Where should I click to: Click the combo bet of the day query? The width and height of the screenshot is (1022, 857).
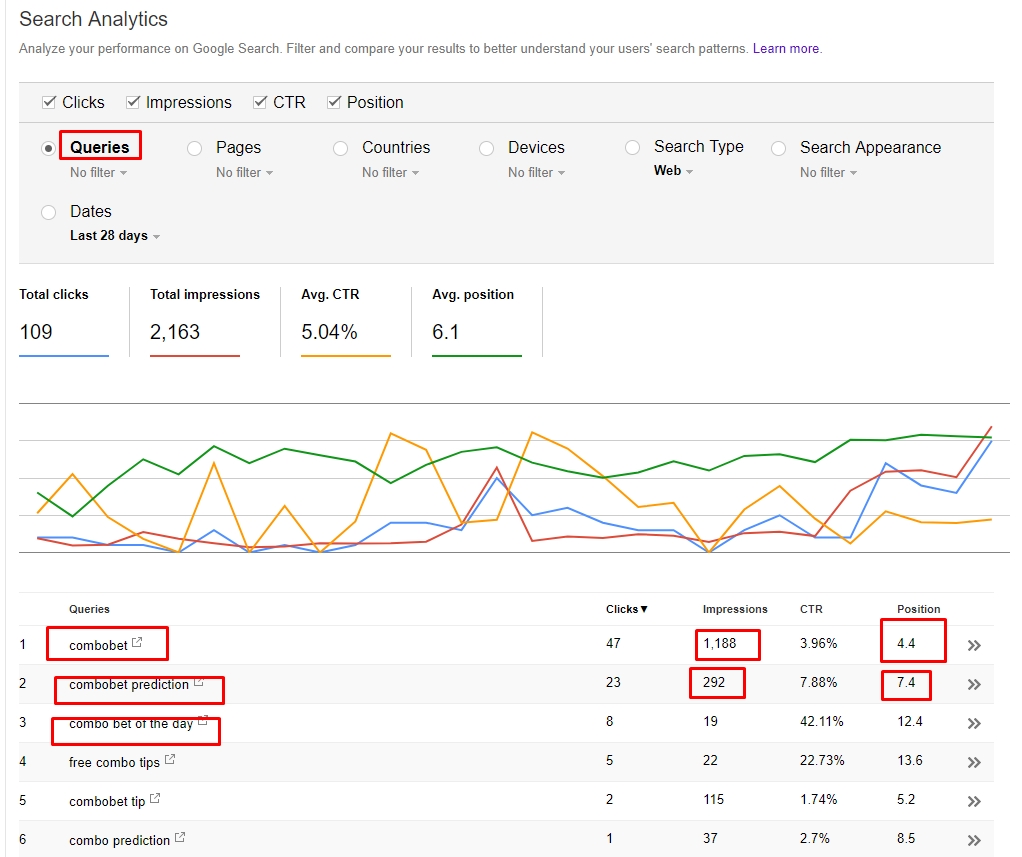(130, 723)
